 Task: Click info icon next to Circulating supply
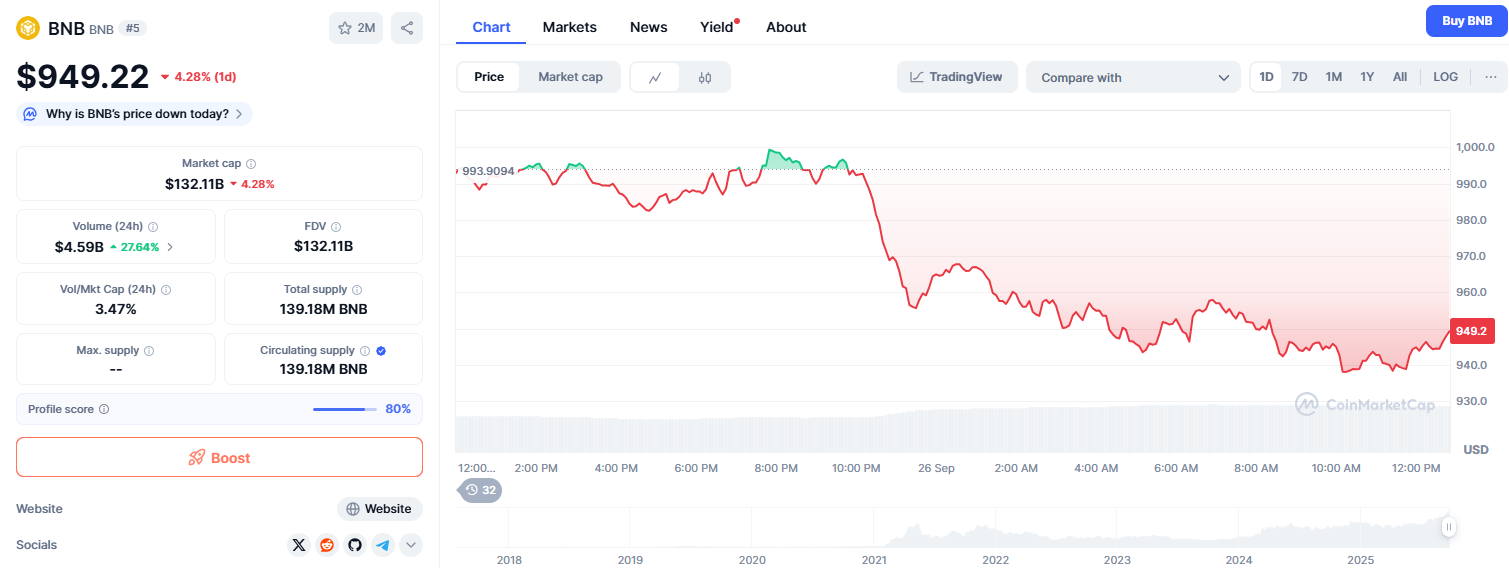point(365,351)
